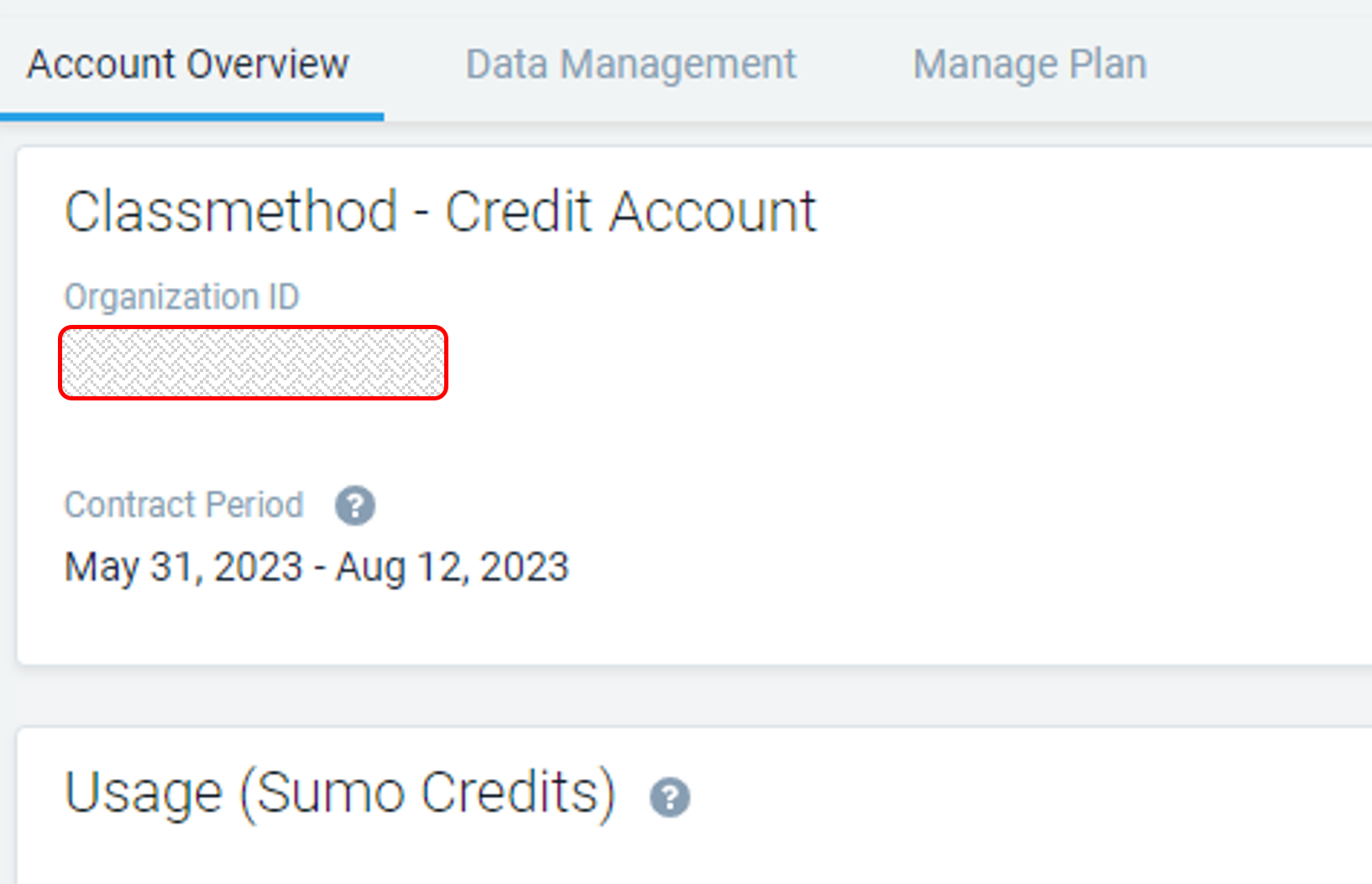Select the Account Overview tab

click(x=188, y=64)
